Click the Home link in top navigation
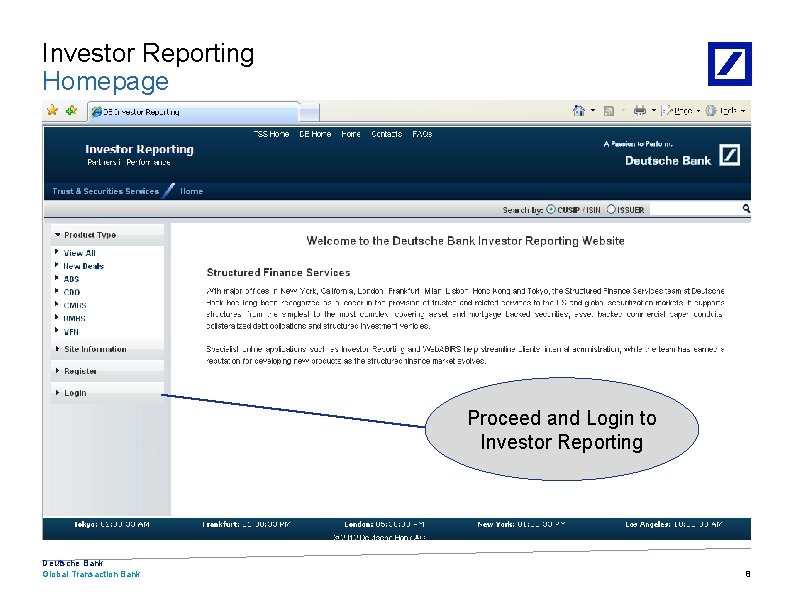 tap(351, 134)
